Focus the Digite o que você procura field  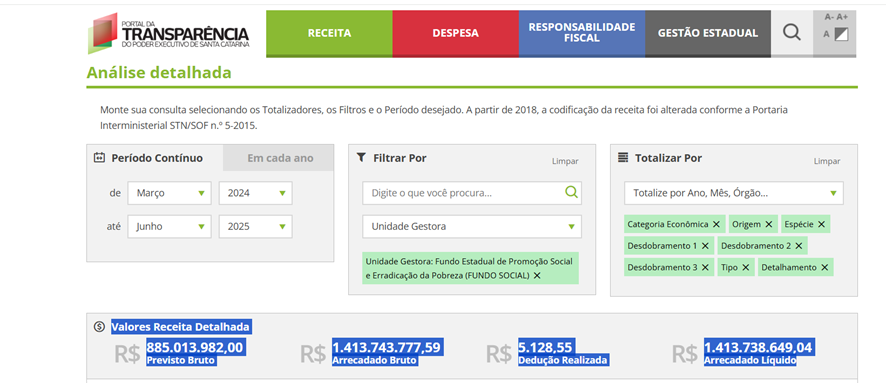pyautogui.click(x=463, y=193)
